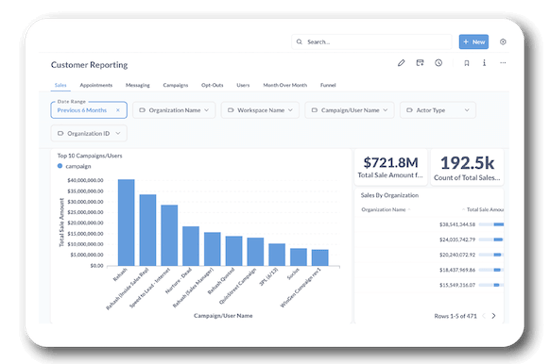Focus the Search input field
Screen dimensions: 550x364
[x=372, y=42]
